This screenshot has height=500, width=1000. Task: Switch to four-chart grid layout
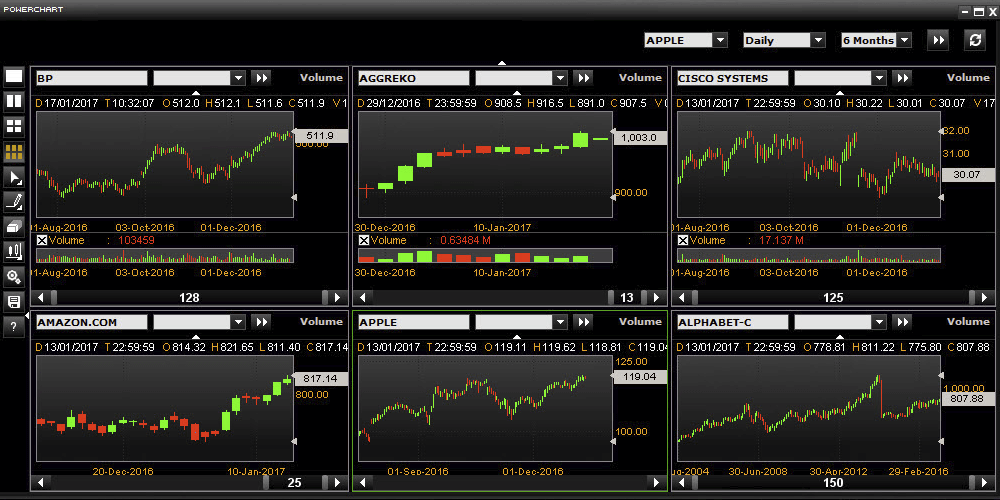pos(14,126)
